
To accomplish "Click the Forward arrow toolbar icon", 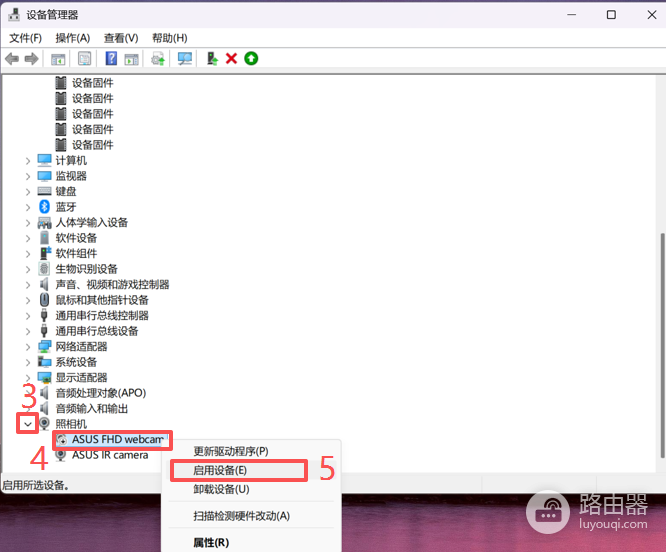I will pos(31,59).
